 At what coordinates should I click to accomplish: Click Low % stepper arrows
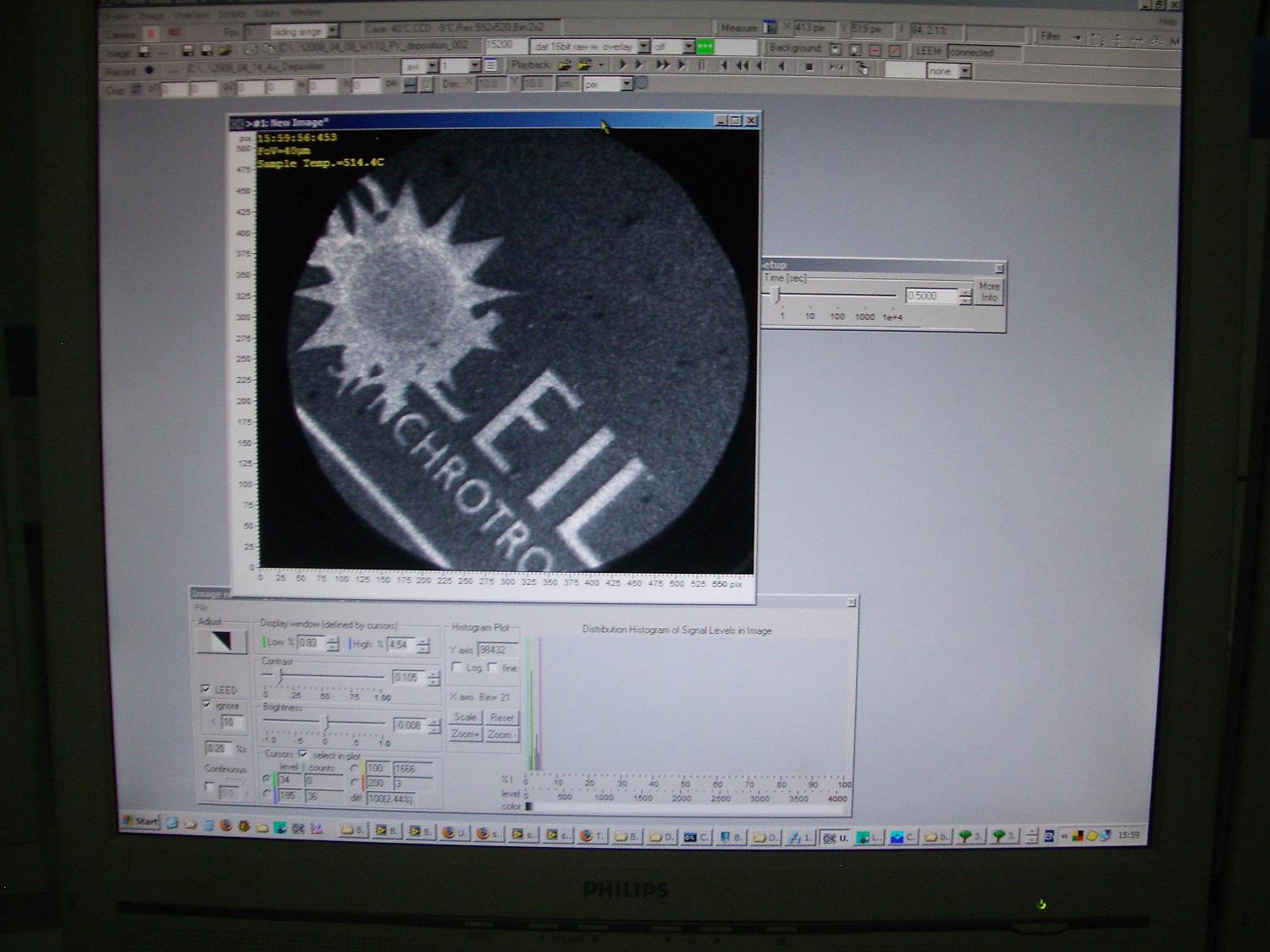332,644
